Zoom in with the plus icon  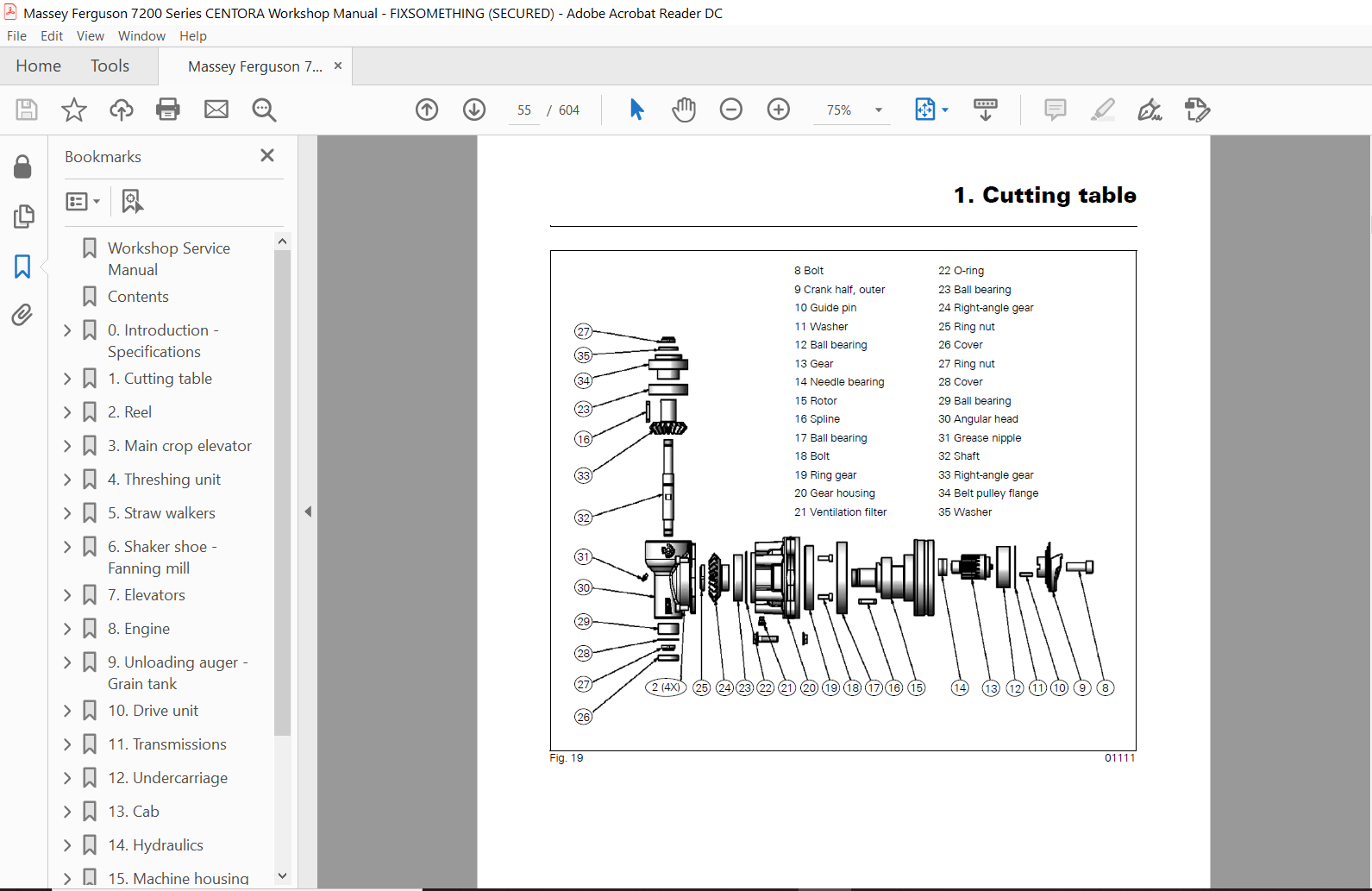pyautogui.click(x=779, y=110)
